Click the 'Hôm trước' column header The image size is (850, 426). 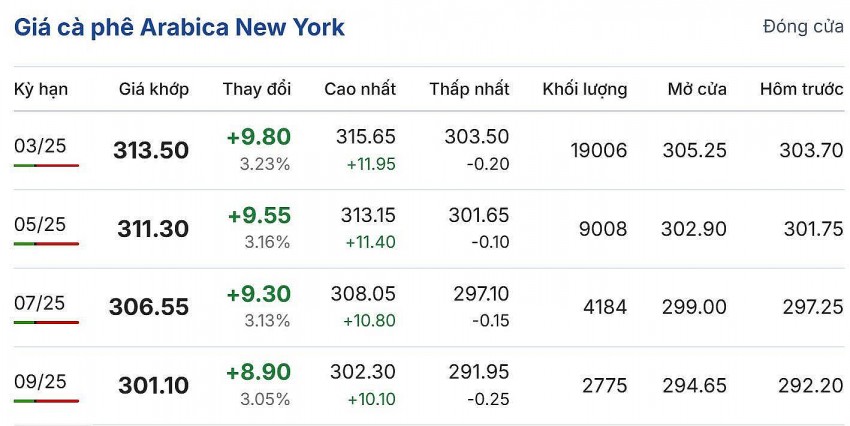[x=801, y=89]
